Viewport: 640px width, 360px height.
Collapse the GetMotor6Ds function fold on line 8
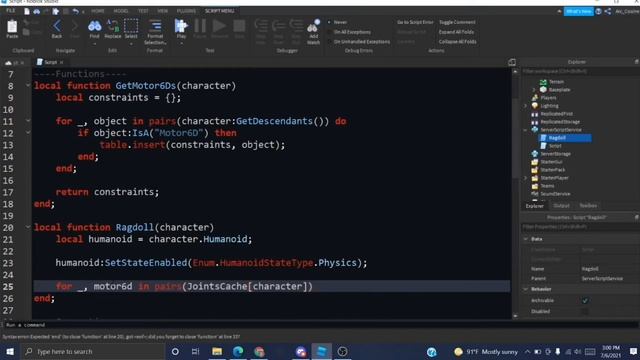tap(28, 85)
